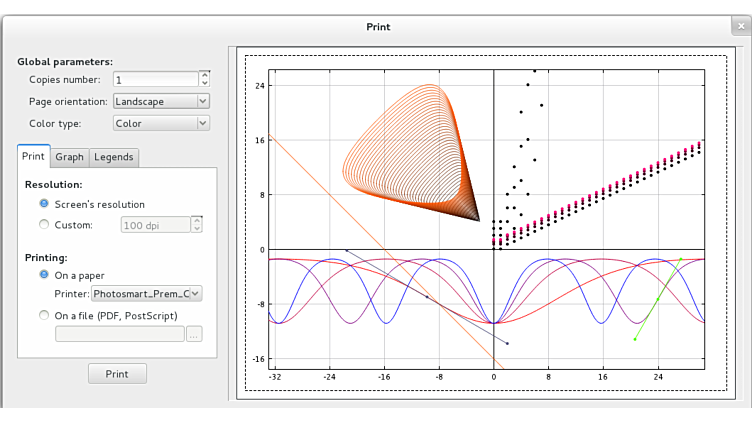Increase custom dpi with up arrow
The height and width of the screenshot is (423, 752).
click(x=197, y=220)
